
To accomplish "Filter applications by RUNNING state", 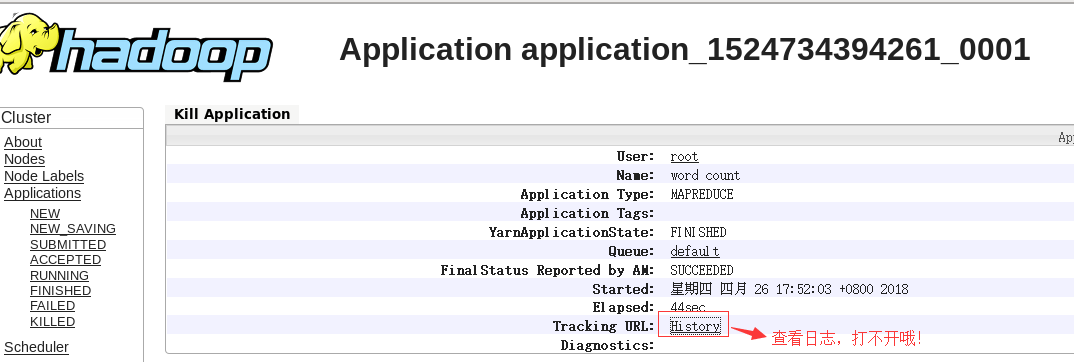I will [x=59, y=275].
